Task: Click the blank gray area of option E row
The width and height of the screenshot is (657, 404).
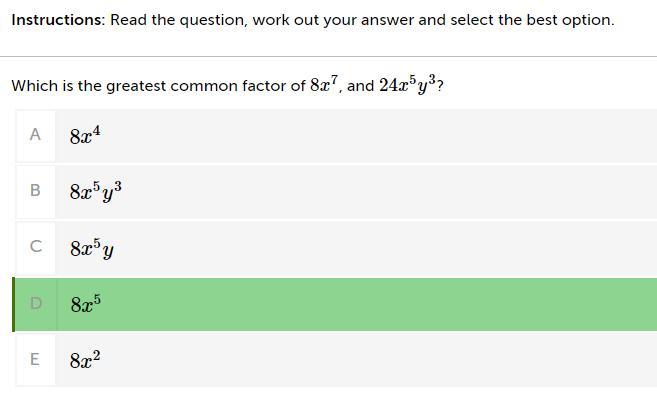Action: 377,360
